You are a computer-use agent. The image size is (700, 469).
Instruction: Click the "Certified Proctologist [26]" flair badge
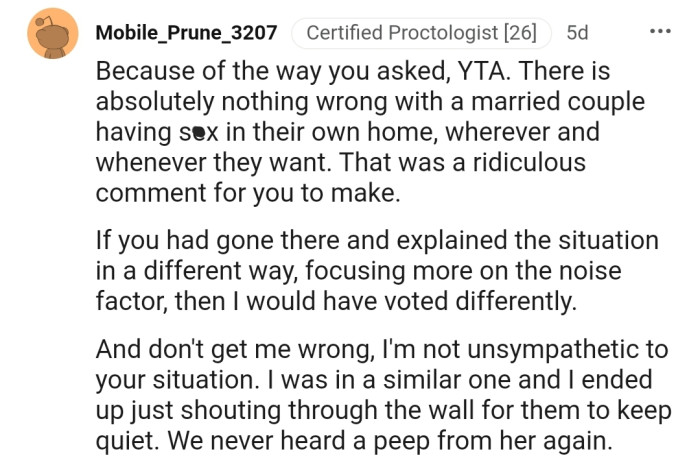point(421,33)
